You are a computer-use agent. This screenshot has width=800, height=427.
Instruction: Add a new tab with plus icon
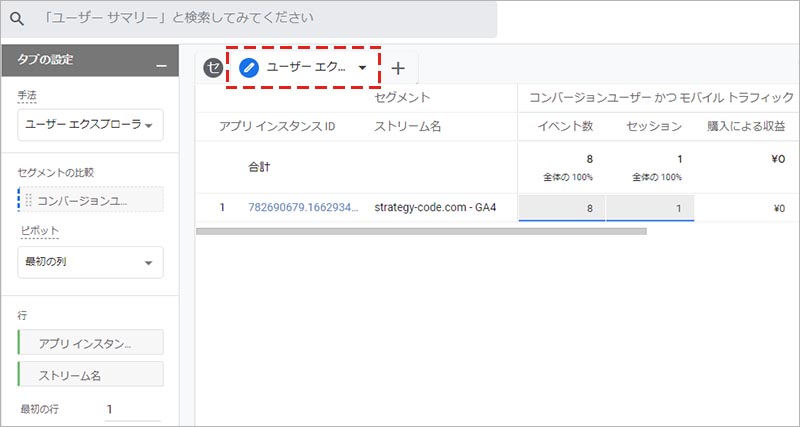click(x=398, y=68)
